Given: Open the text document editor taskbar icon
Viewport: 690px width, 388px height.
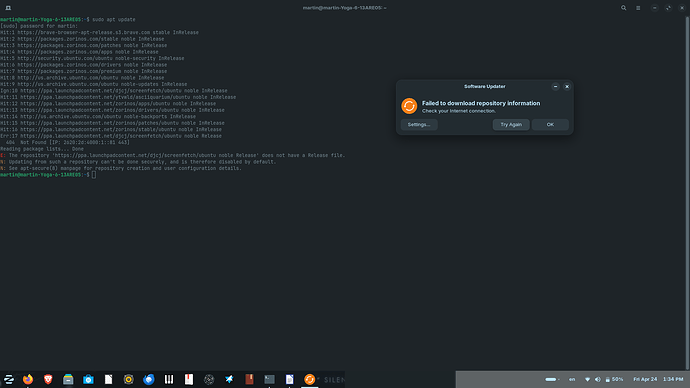Looking at the screenshot, I should [x=290, y=379].
